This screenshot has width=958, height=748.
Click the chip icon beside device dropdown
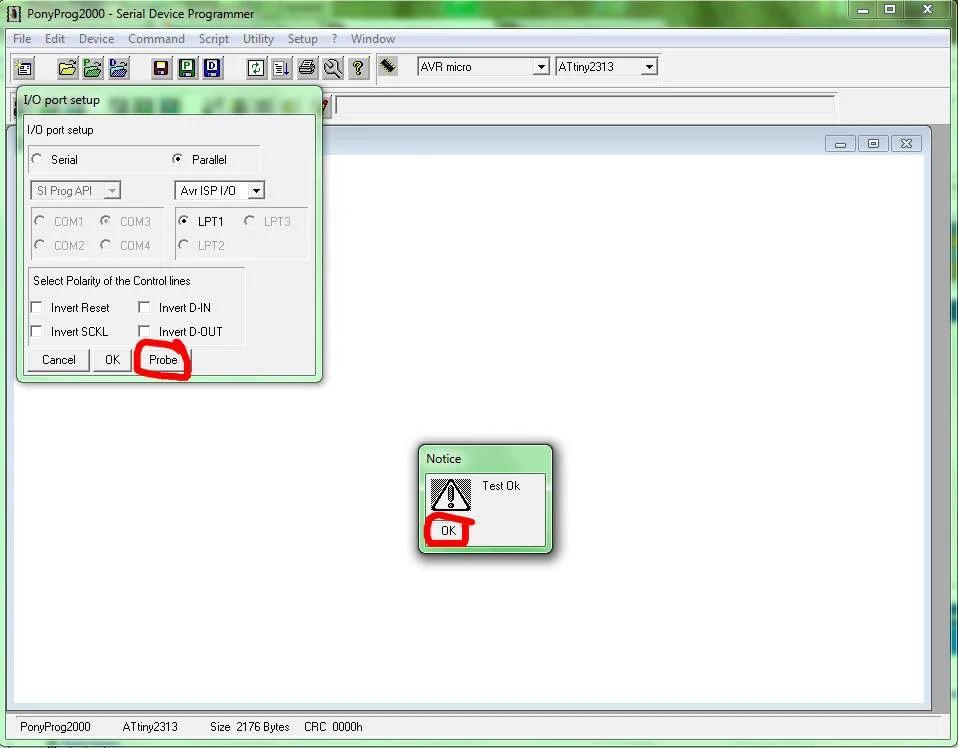(x=388, y=65)
